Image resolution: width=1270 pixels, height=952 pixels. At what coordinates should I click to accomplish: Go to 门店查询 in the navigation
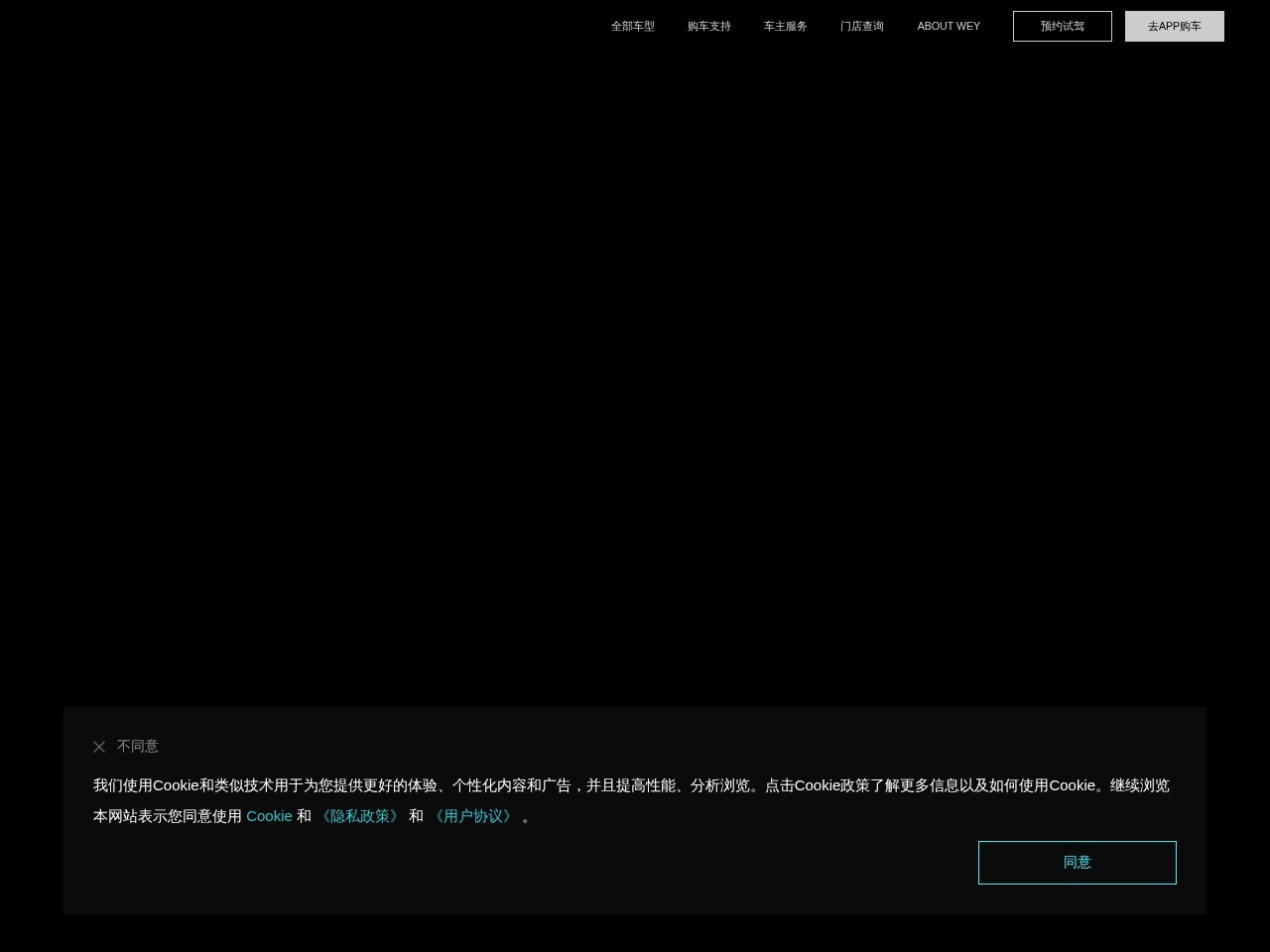click(861, 26)
